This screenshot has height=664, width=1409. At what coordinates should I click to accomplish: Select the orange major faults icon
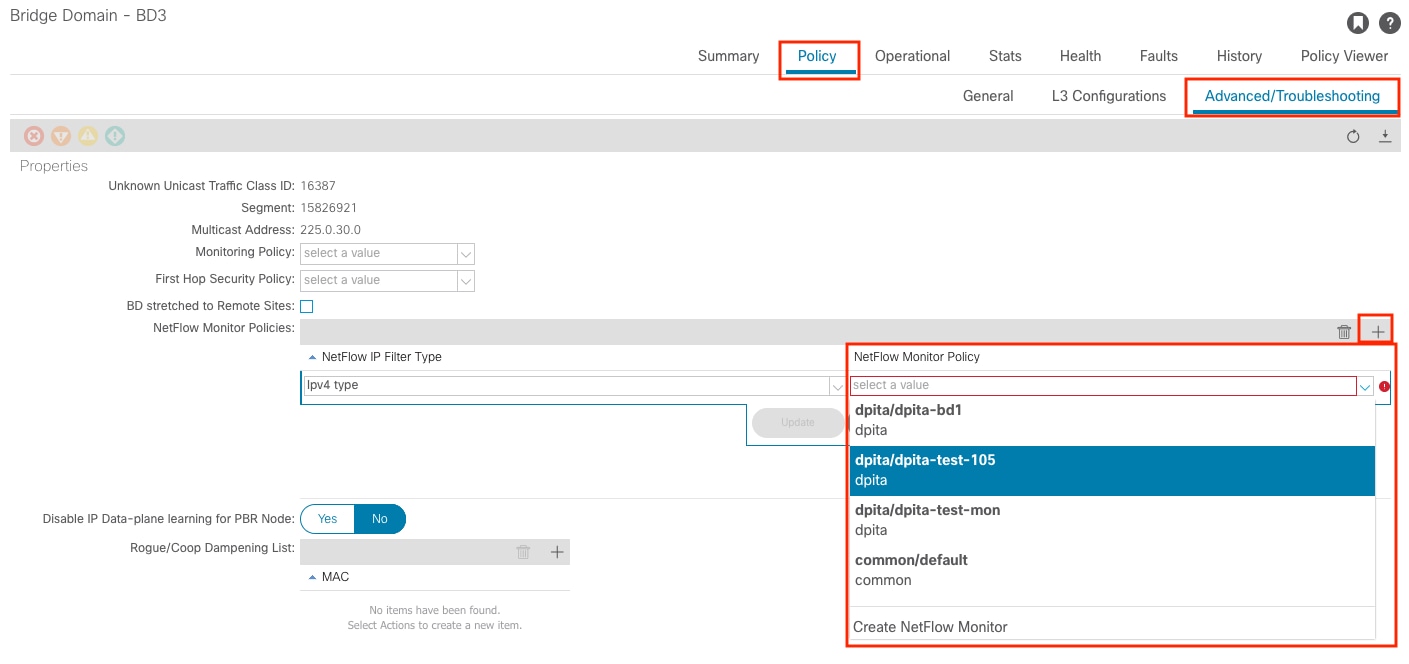[x=61, y=136]
